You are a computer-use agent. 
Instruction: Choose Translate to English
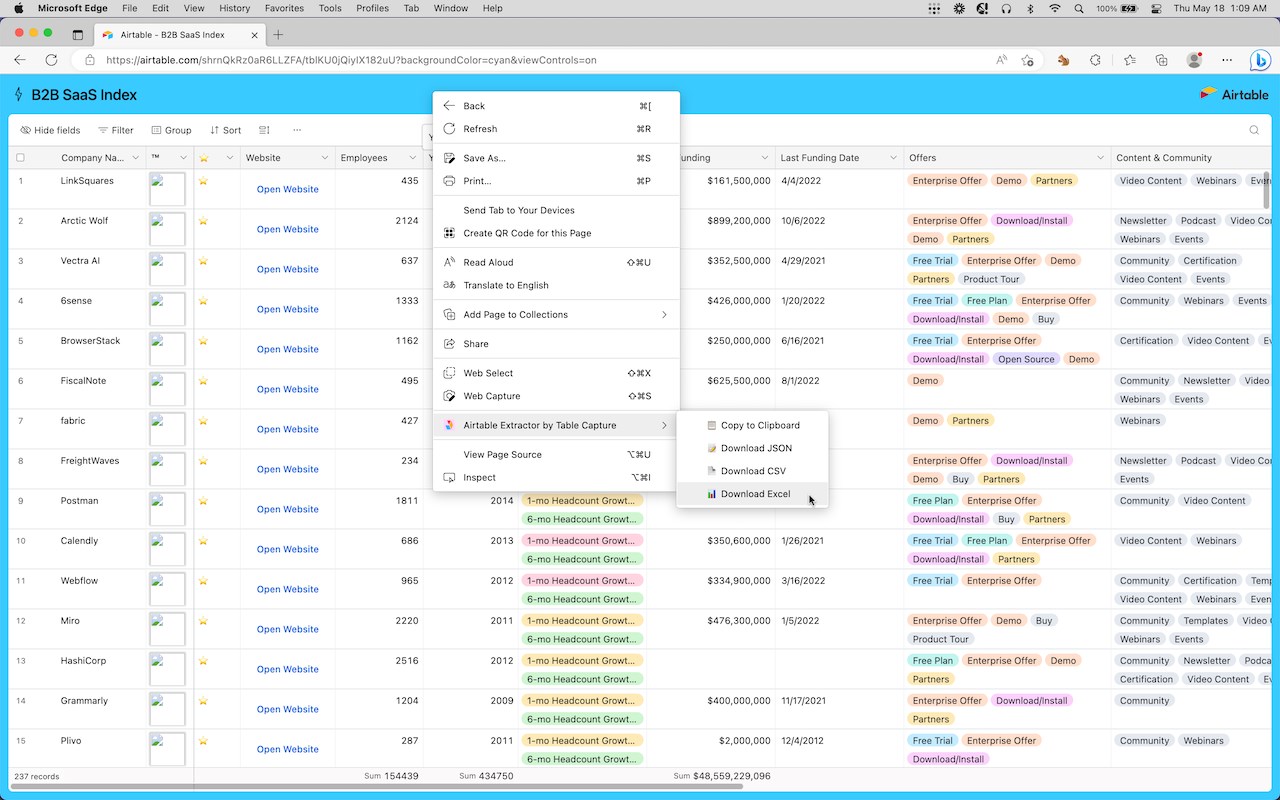(x=556, y=285)
